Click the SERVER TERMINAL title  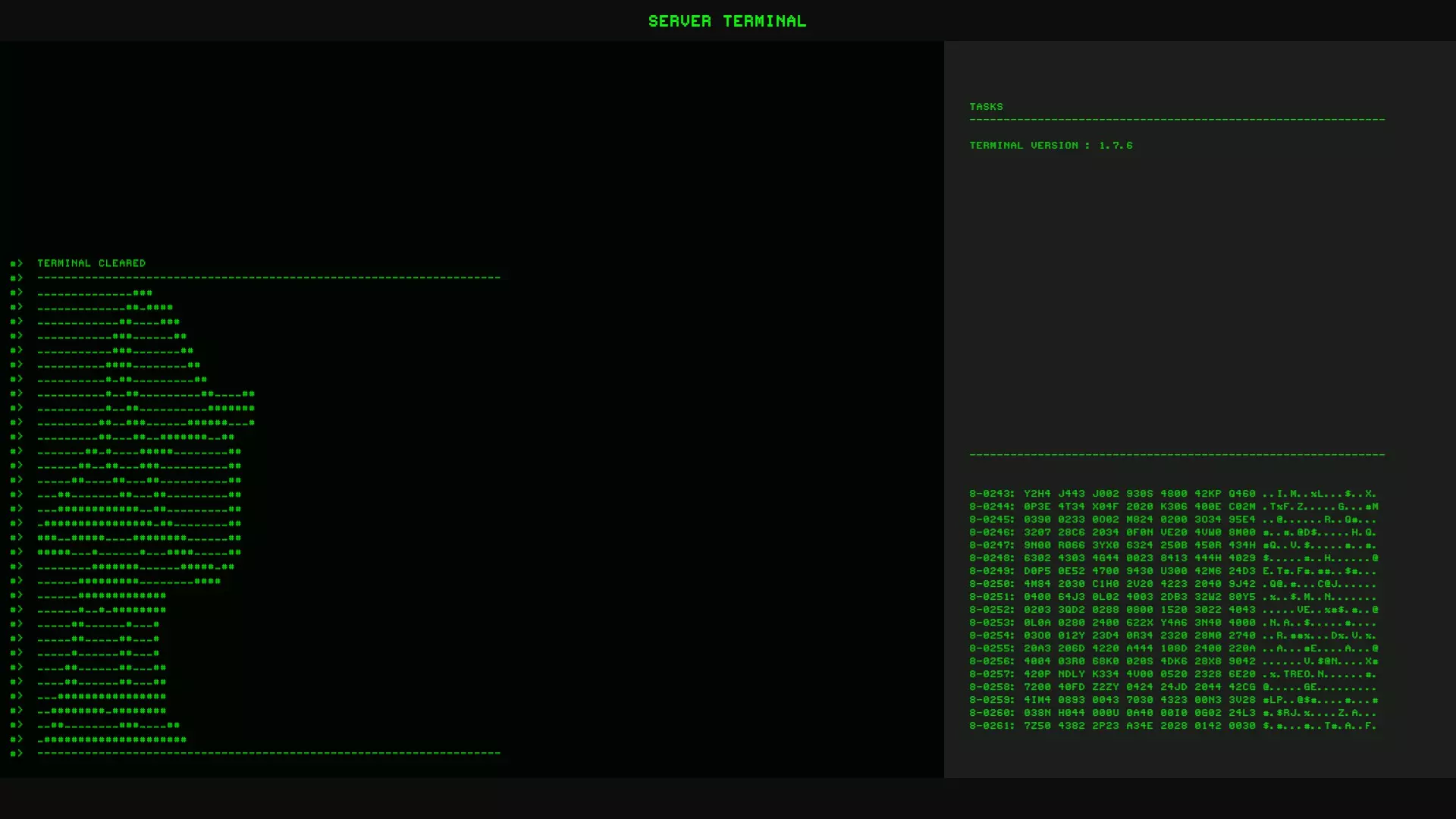click(x=726, y=21)
